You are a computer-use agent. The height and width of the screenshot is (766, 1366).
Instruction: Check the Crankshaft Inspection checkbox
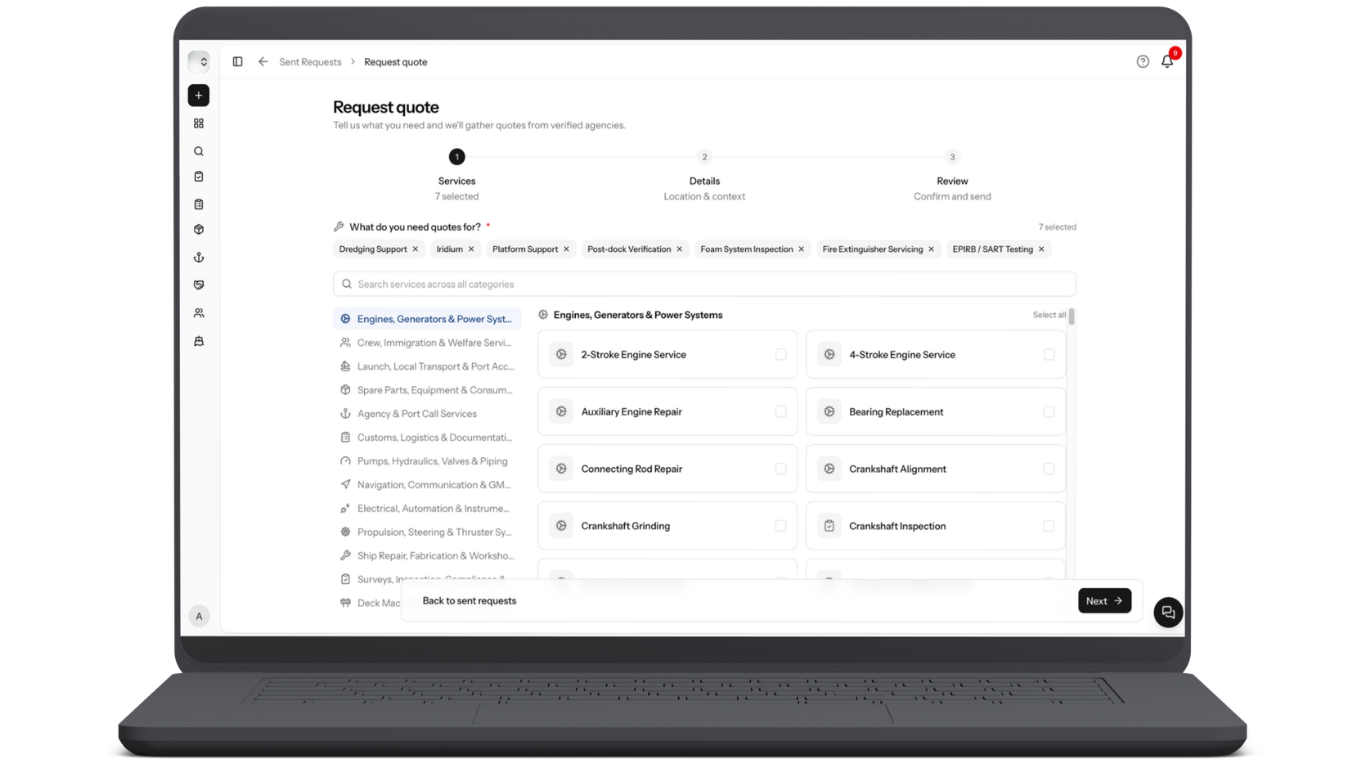click(1049, 525)
